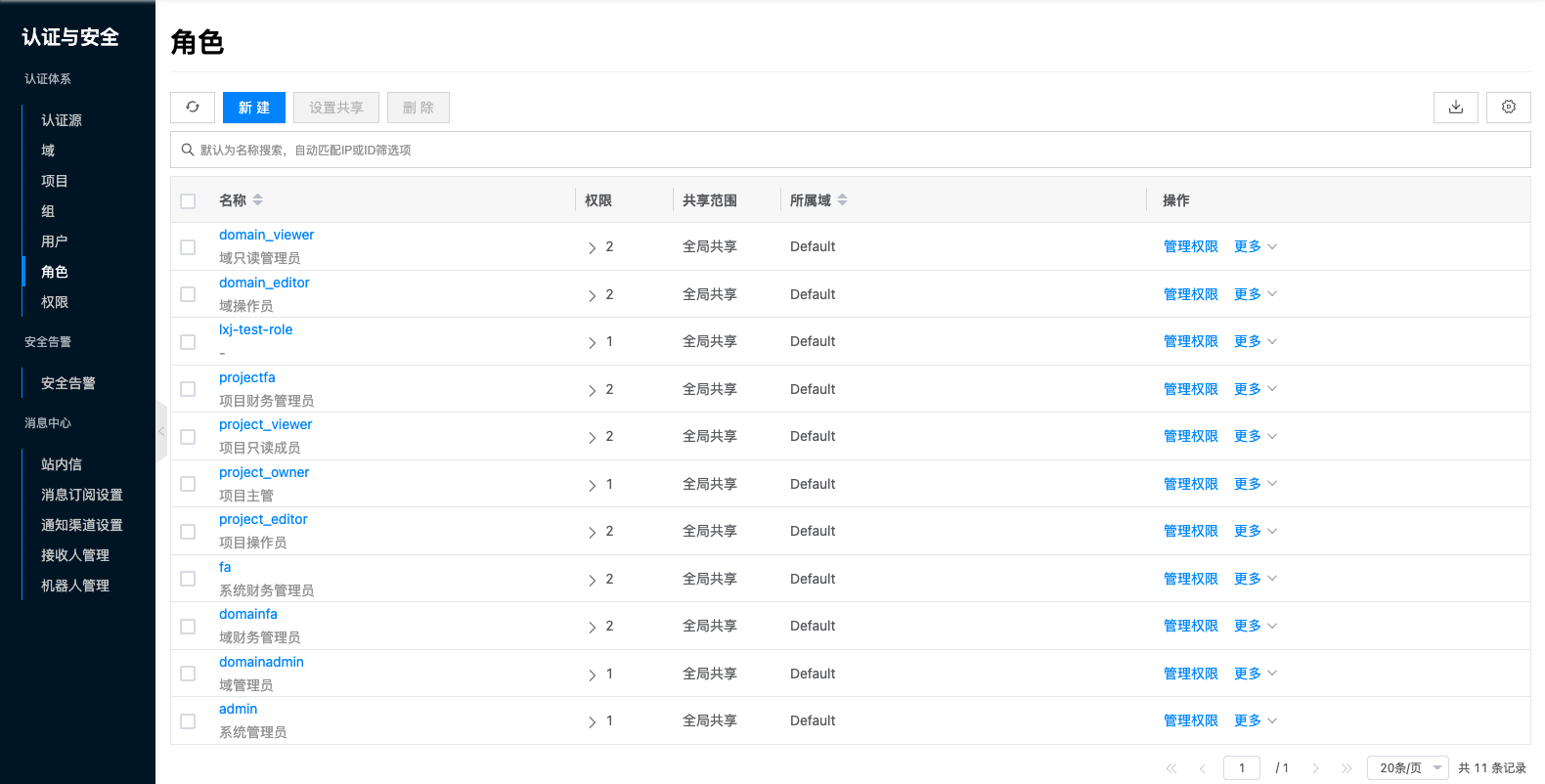Expand permissions for the projectfa row
Image resolution: width=1545 pixels, height=784 pixels.
(x=593, y=390)
